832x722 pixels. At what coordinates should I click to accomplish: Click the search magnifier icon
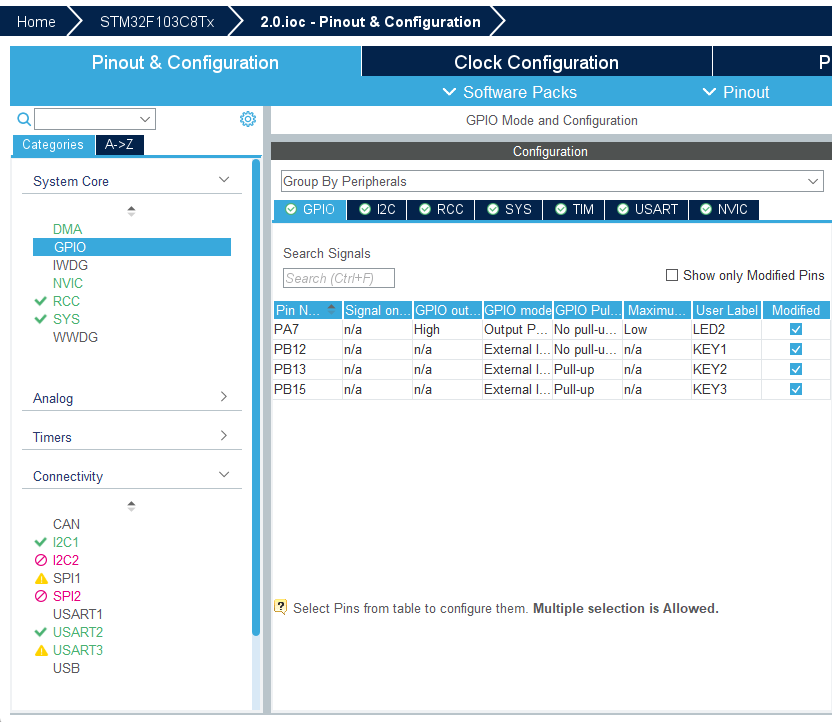pos(24,119)
